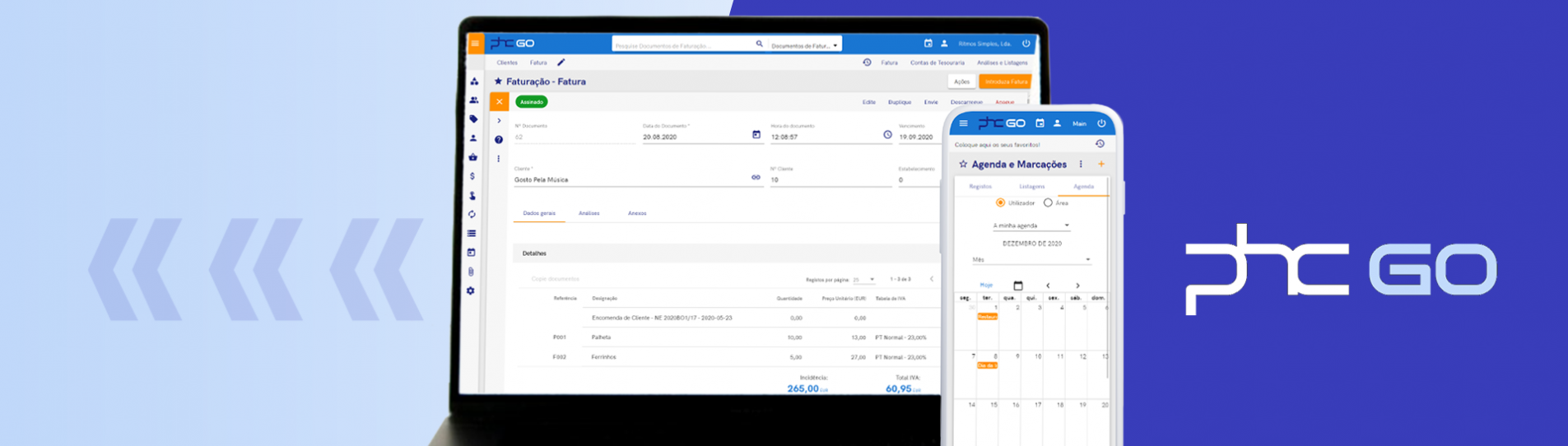Open the history clock icon beside Fatura
Image resolution: width=1568 pixels, height=446 pixels.
[x=867, y=63]
